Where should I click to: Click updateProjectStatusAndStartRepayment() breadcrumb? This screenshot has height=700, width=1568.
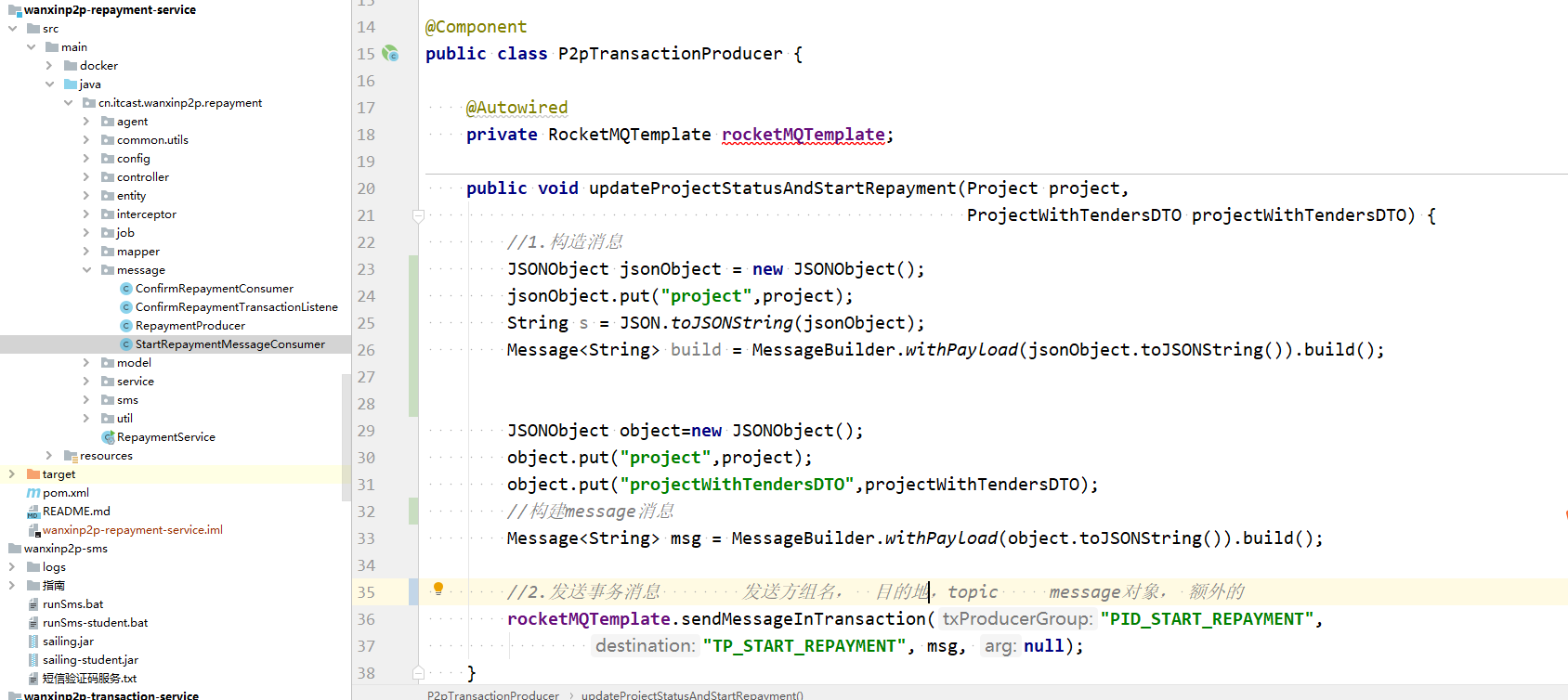point(692,694)
